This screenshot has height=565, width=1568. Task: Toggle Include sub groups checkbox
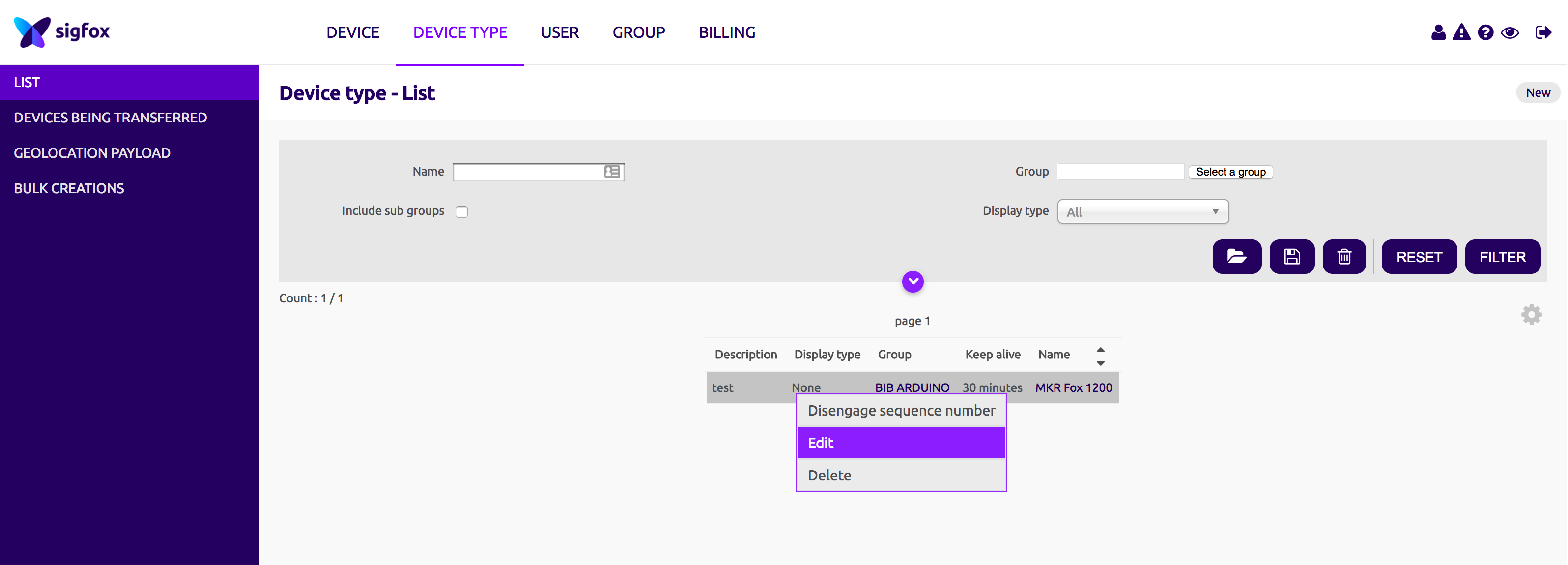(462, 212)
